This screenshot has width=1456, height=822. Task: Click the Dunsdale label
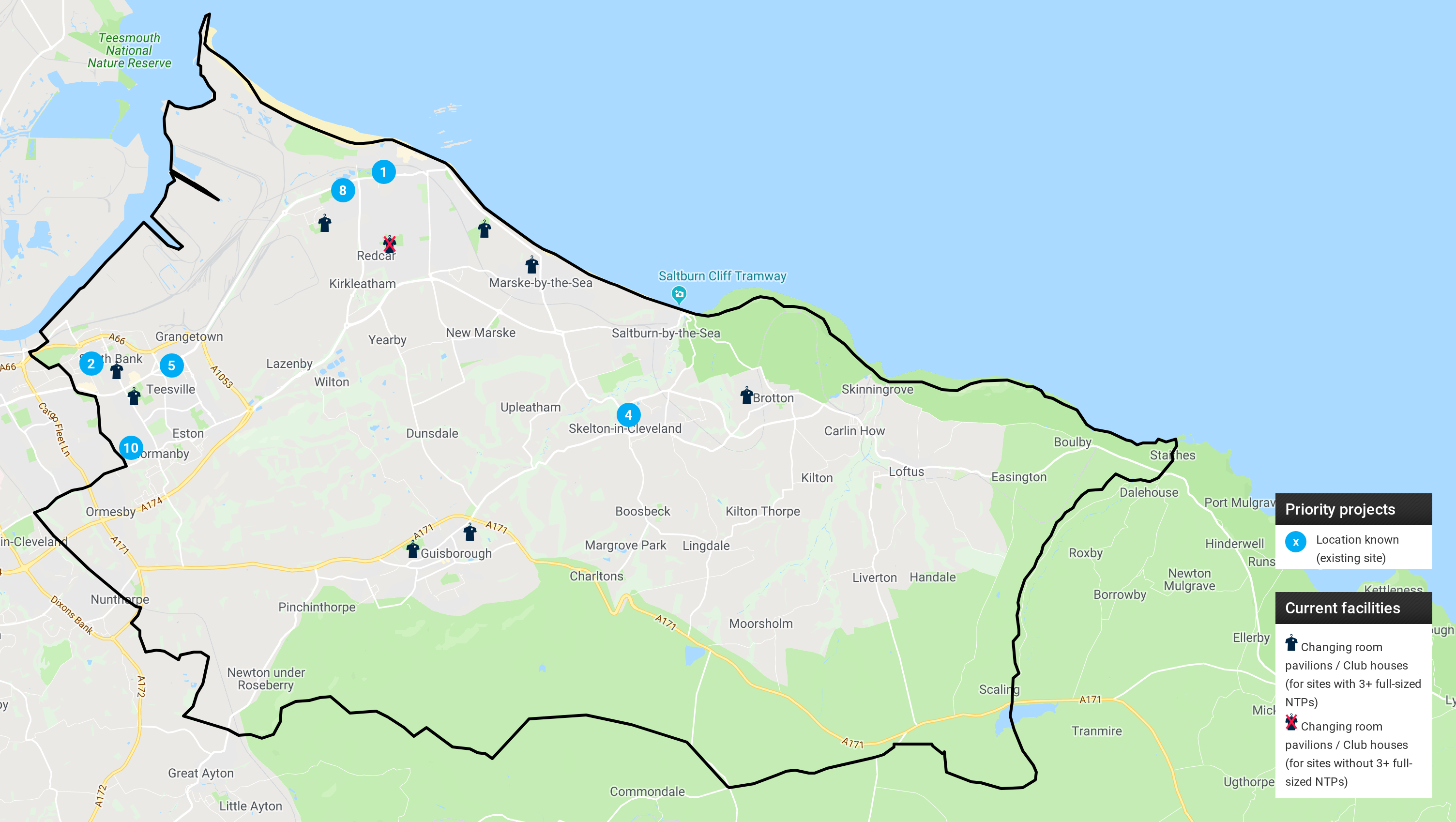(432, 434)
